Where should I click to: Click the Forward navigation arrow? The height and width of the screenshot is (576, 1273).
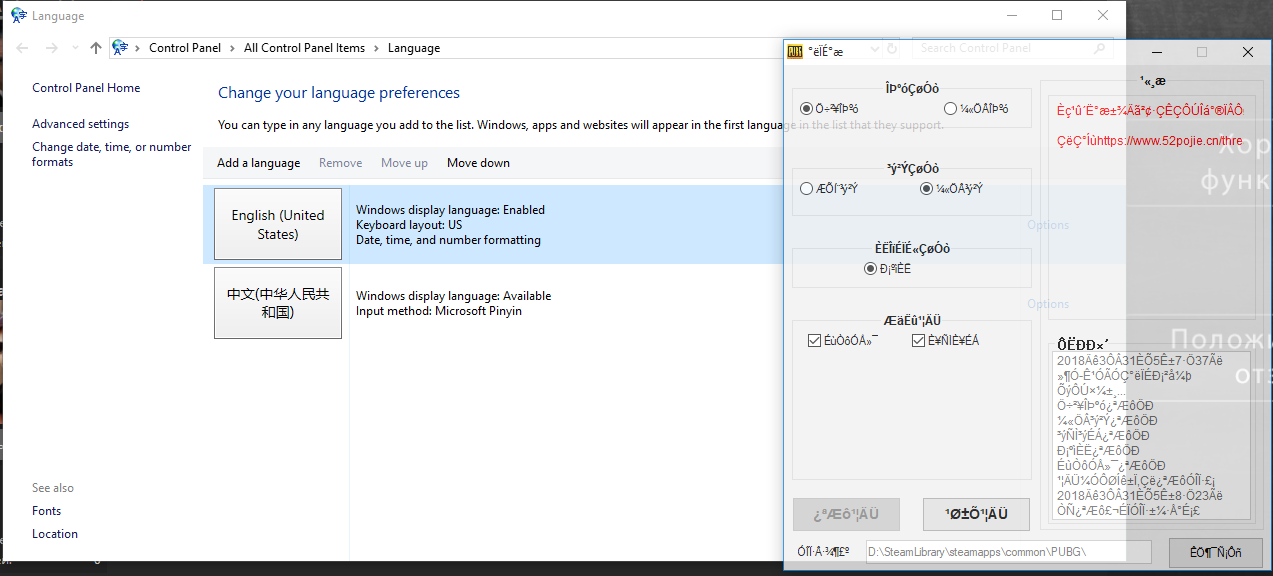[52, 48]
